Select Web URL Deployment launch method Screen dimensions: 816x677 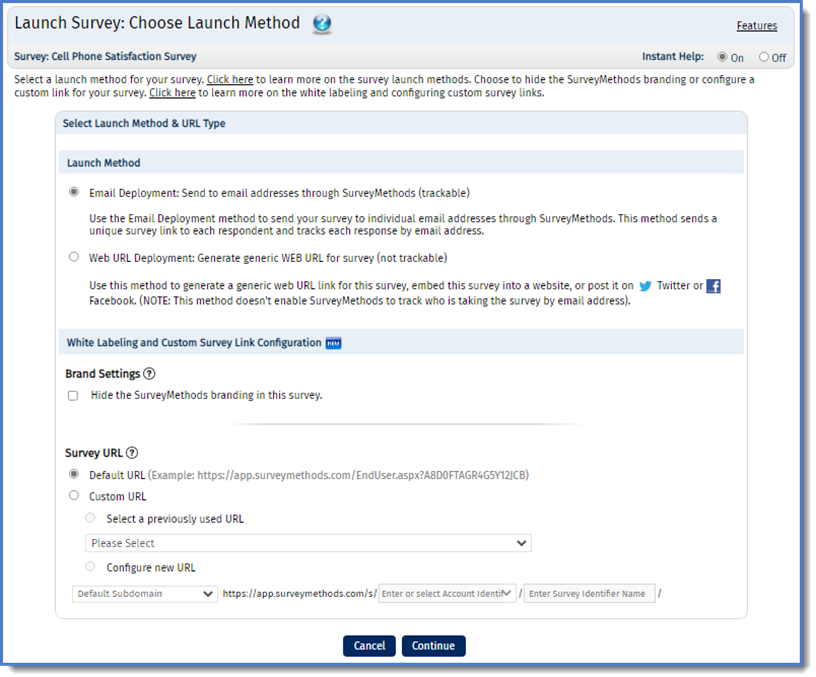click(x=74, y=257)
